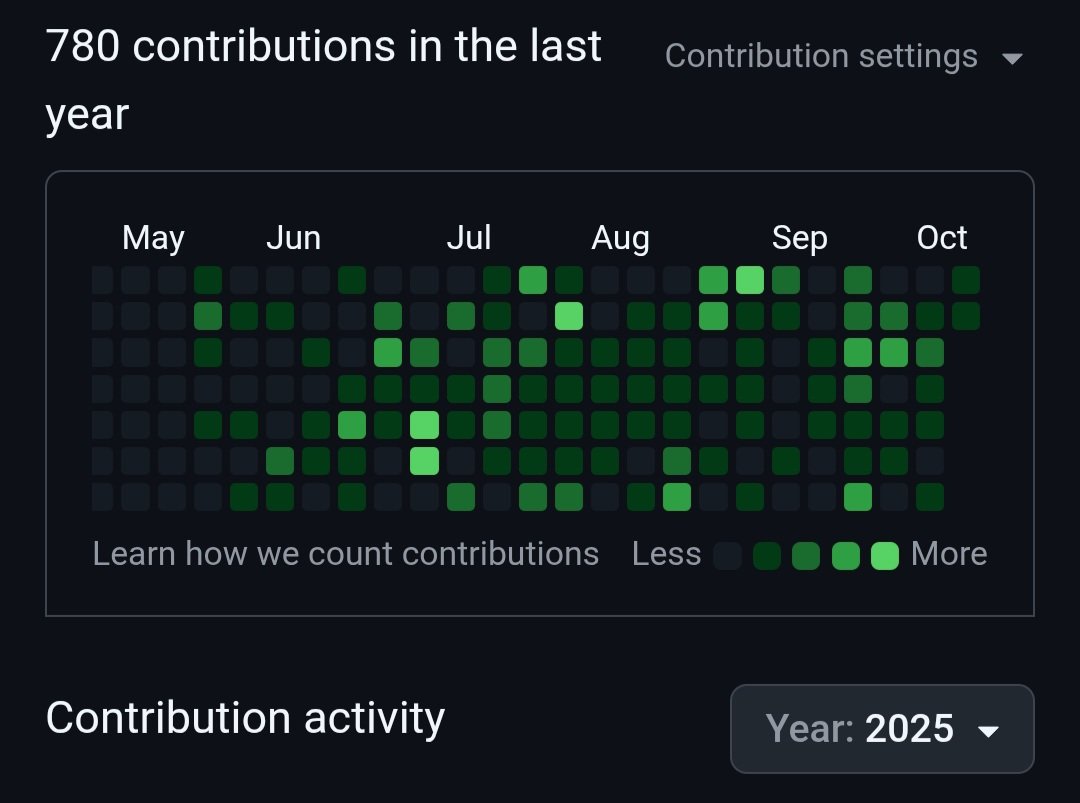Click the Contribution activity heading

pos(245,718)
